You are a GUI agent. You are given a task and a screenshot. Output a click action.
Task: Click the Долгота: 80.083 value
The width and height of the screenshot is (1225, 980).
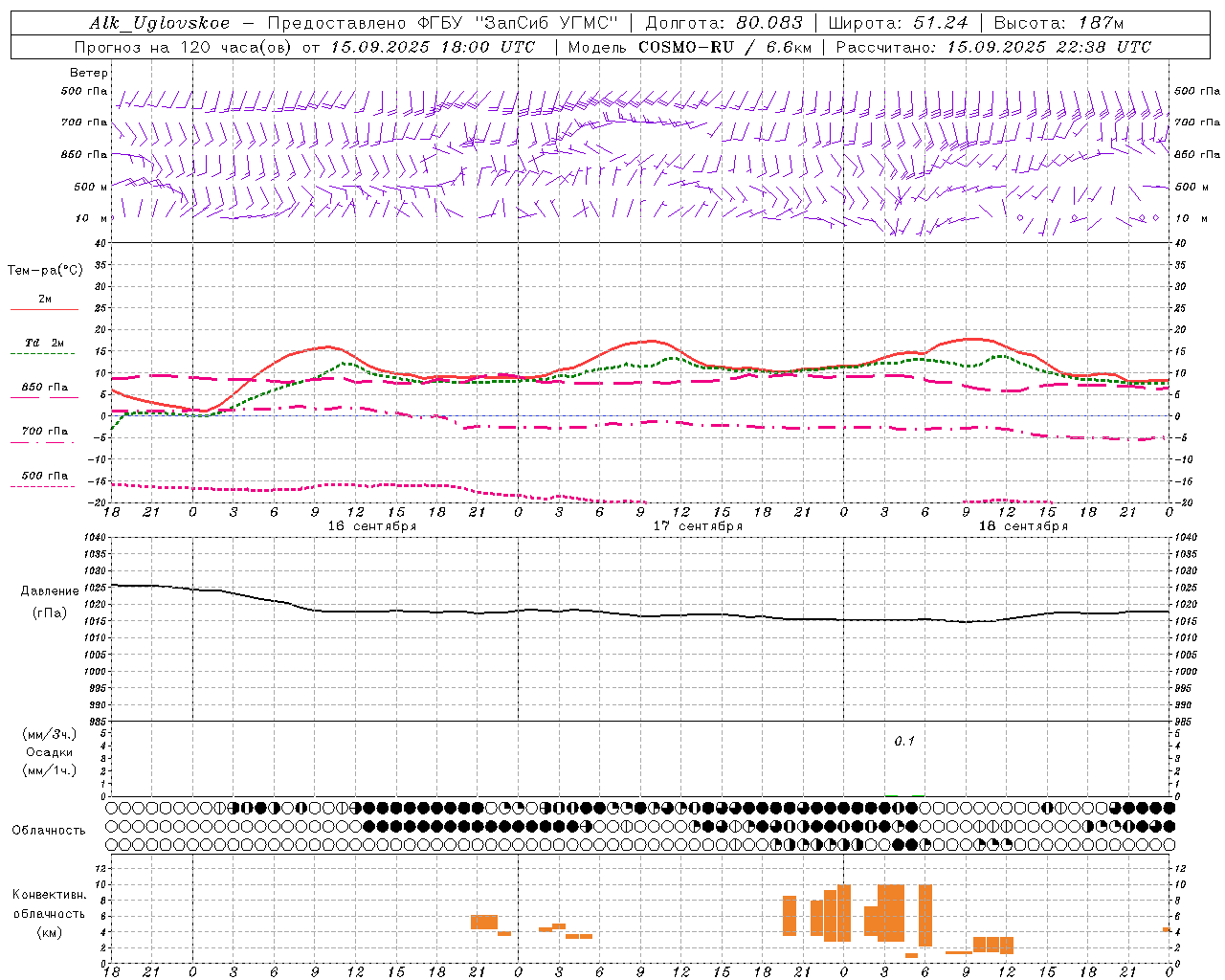tap(724, 23)
